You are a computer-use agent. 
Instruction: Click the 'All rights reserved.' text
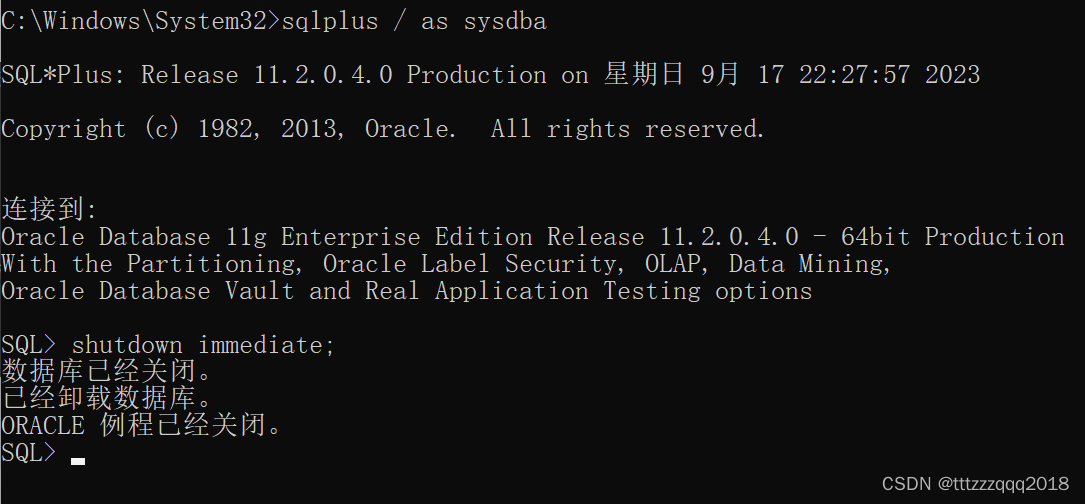pyautogui.click(x=628, y=129)
